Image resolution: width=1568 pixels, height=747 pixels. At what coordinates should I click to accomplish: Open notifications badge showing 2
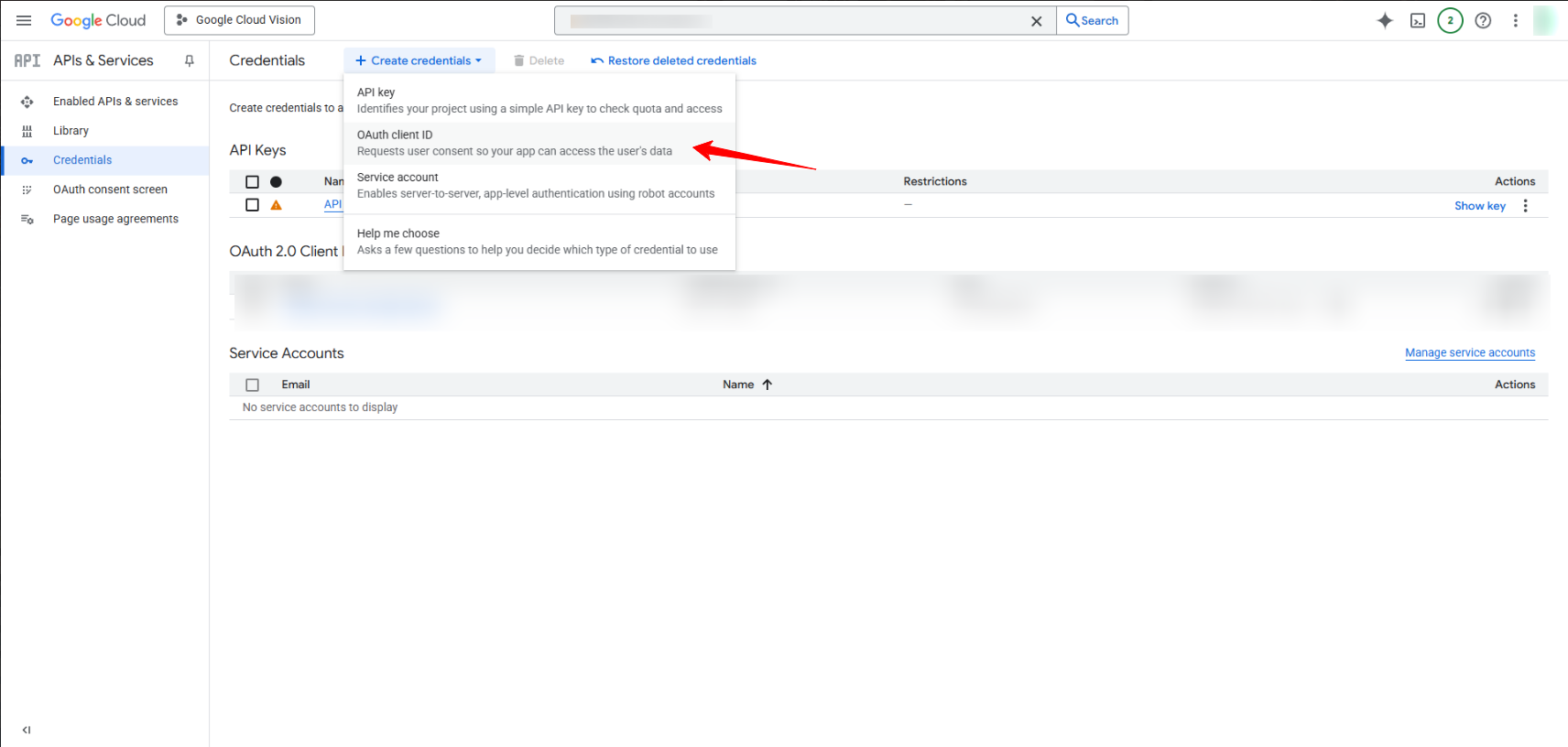1450,20
